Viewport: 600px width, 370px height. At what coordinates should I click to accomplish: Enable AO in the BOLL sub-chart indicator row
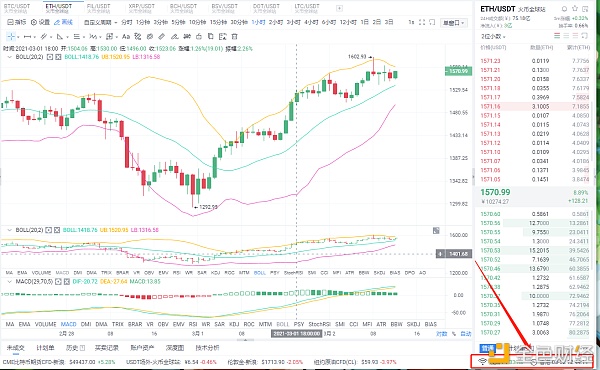(x=422, y=273)
